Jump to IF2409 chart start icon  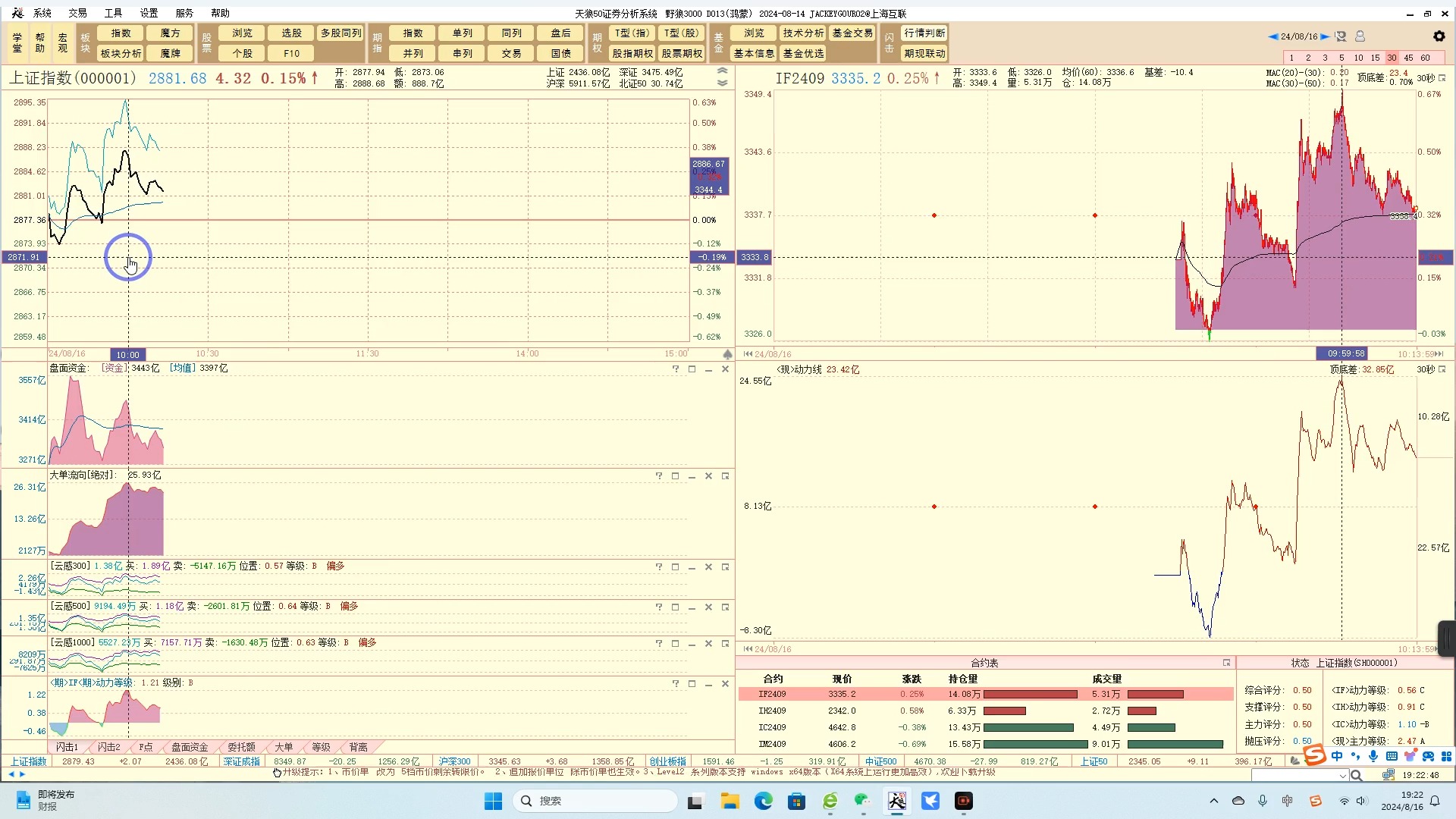[x=748, y=354]
